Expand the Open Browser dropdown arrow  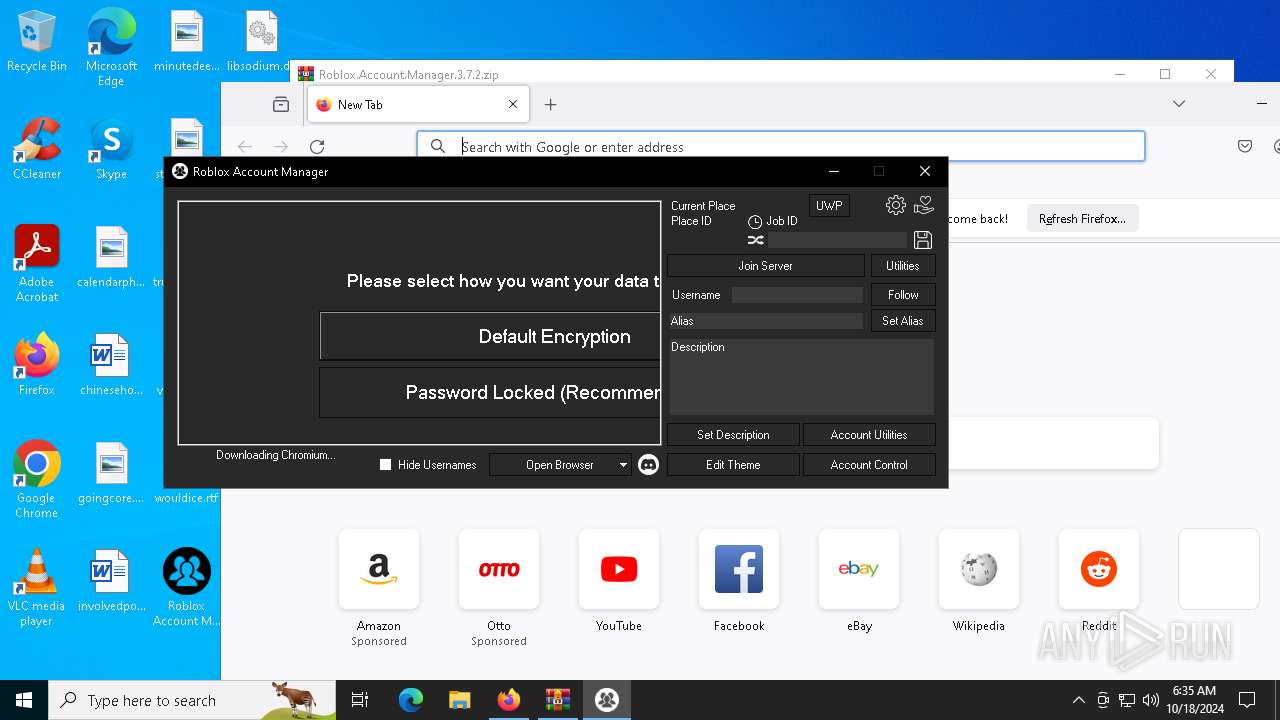623,465
